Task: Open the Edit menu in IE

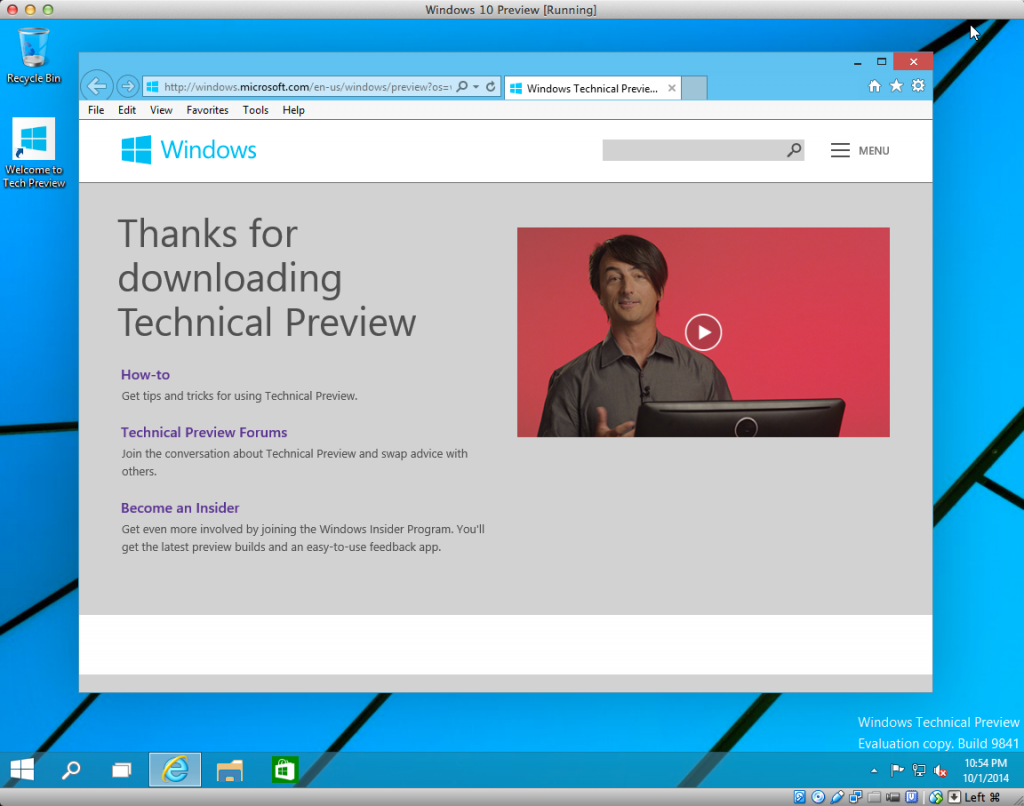Action: coord(127,110)
